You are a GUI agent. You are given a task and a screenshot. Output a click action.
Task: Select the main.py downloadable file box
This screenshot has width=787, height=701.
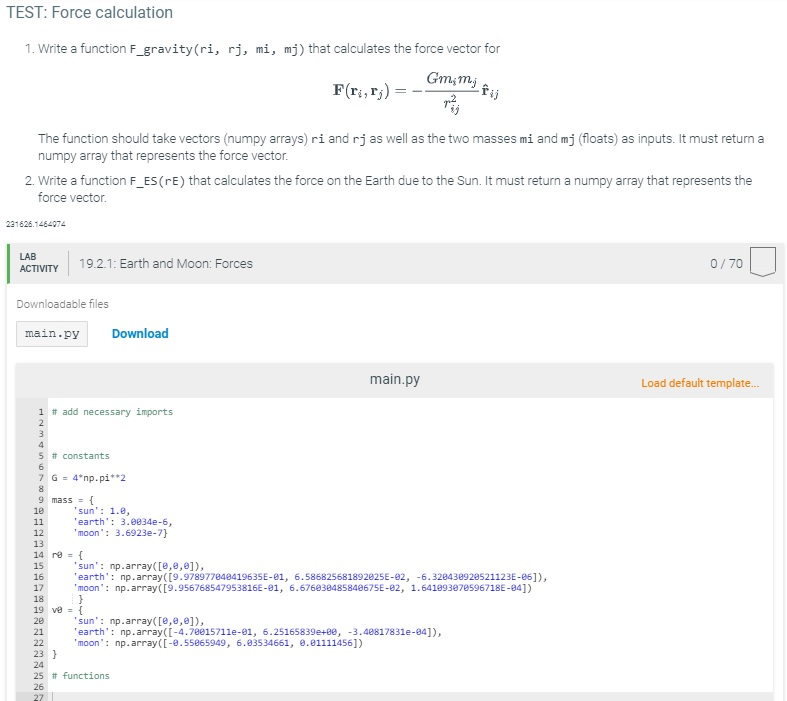[x=52, y=334]
